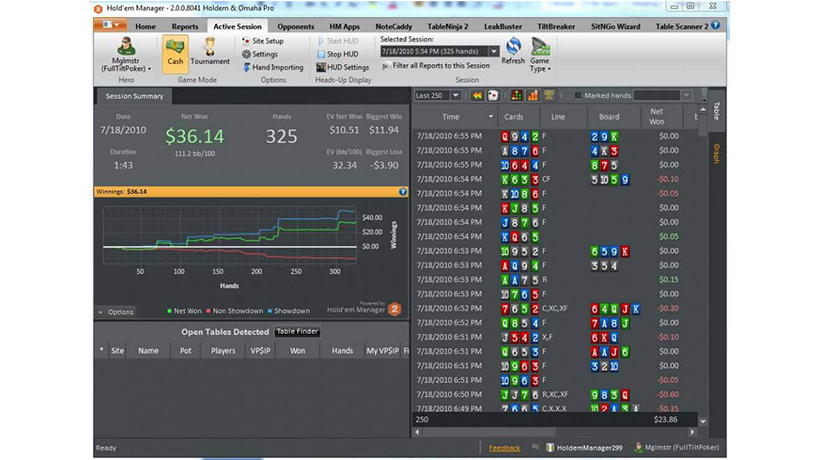Click Mglmstr player status icon
The width and height of the screenshot is (820, 460).
coord(638,447)
